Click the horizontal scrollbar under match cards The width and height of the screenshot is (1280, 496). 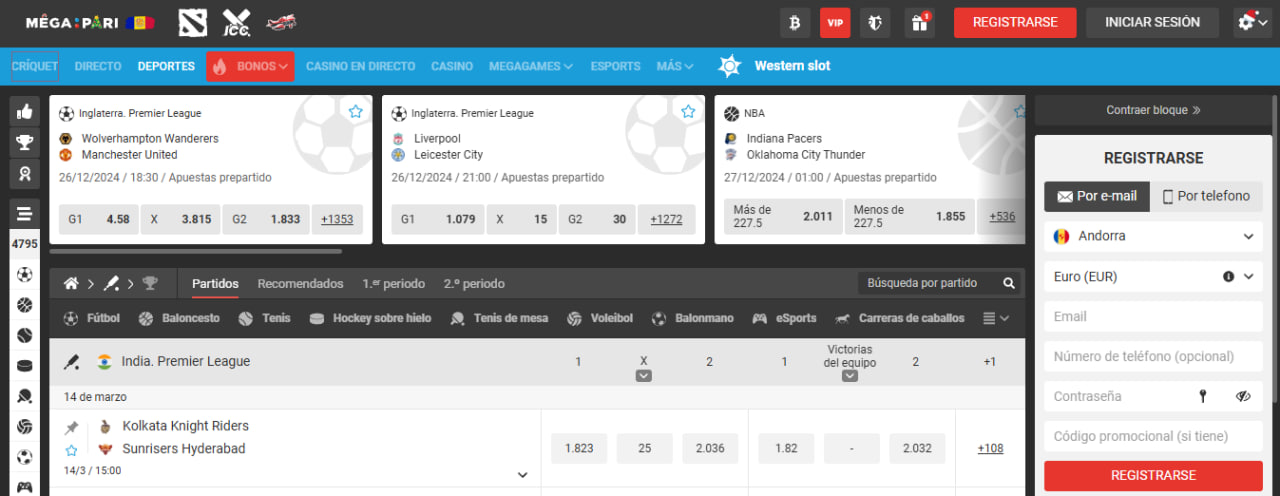[x=196, y=251]
